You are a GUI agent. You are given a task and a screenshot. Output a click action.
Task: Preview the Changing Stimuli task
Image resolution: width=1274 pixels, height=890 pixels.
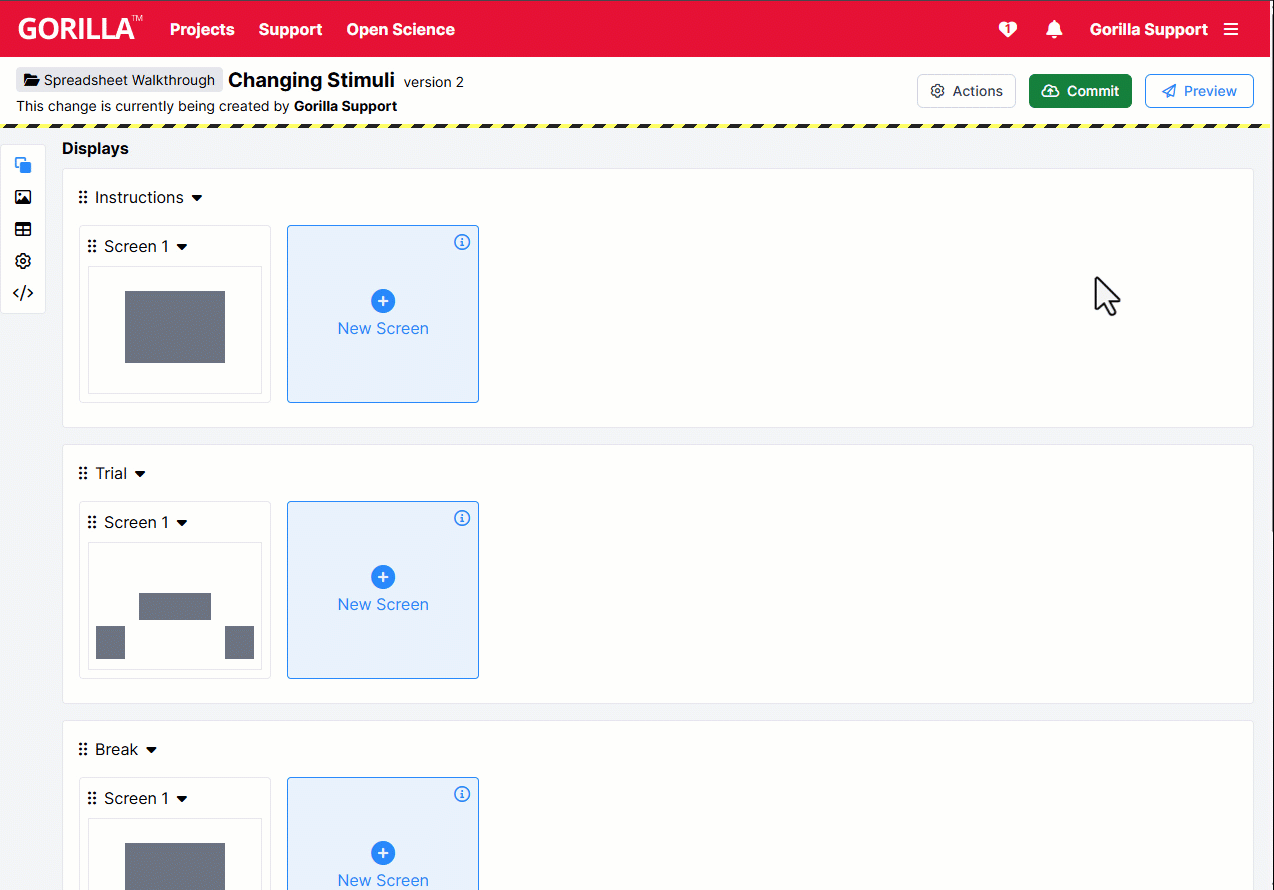pyautogui.click(x=1199, y=90)
